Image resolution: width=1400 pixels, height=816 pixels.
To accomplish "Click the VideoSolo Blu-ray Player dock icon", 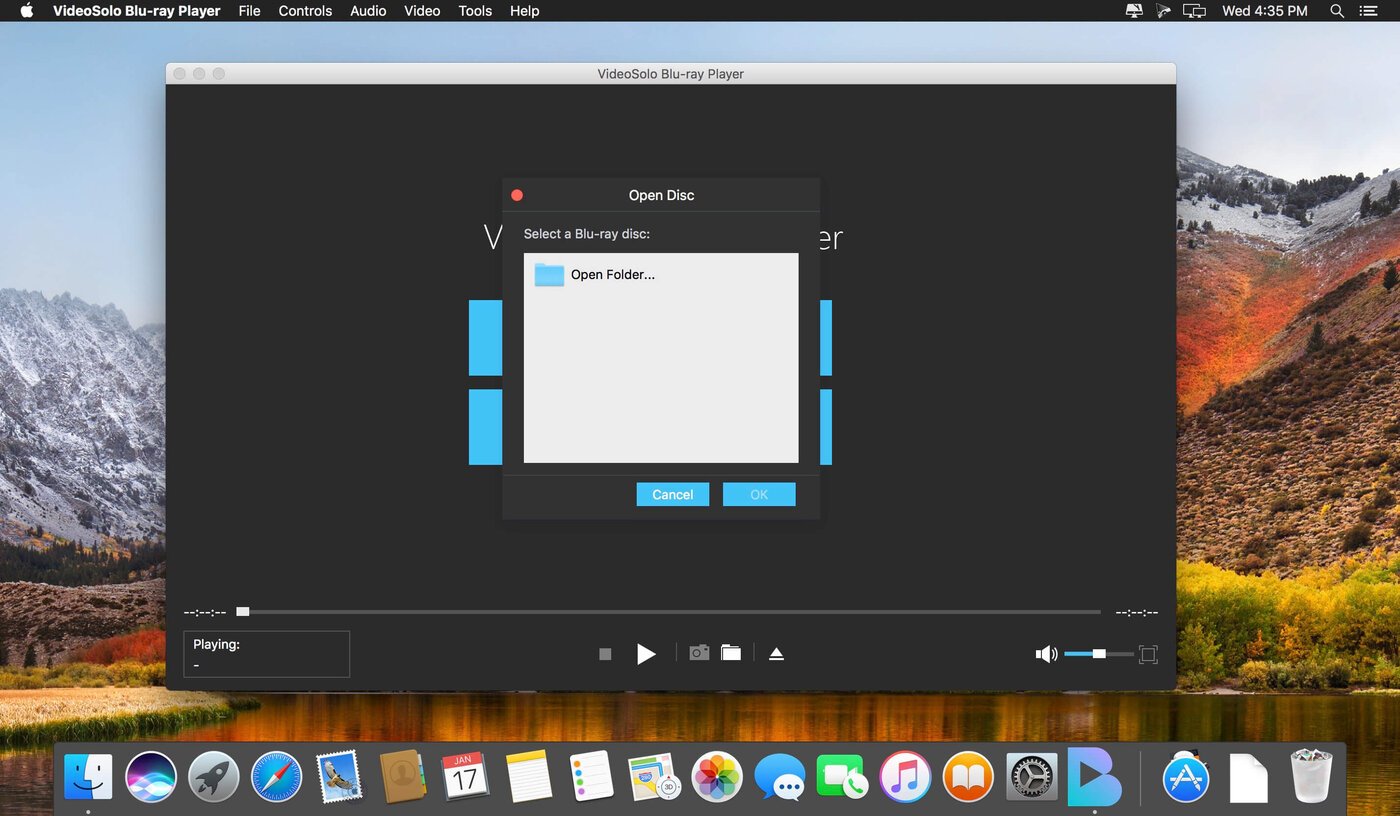I will tap(1094, 776).
